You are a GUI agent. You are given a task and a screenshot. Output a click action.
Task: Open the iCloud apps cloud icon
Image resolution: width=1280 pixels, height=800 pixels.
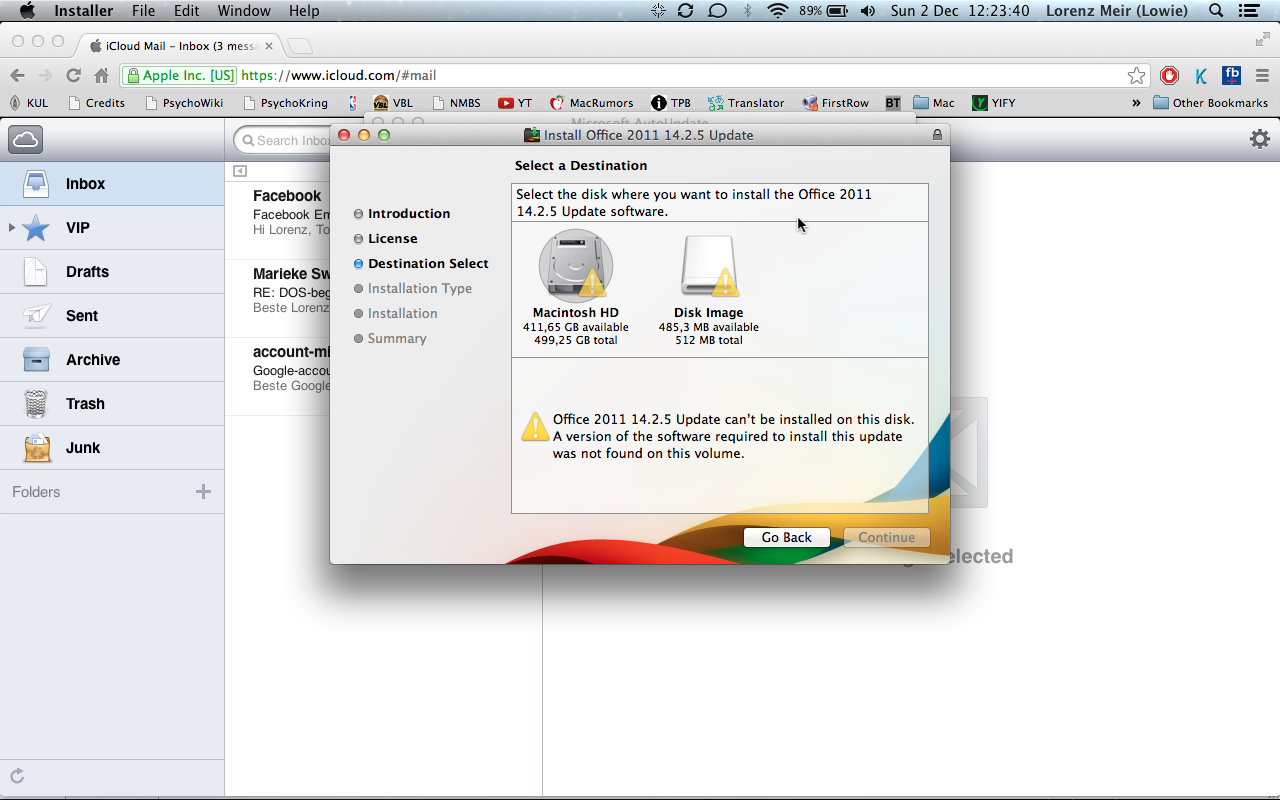point(26,140)
